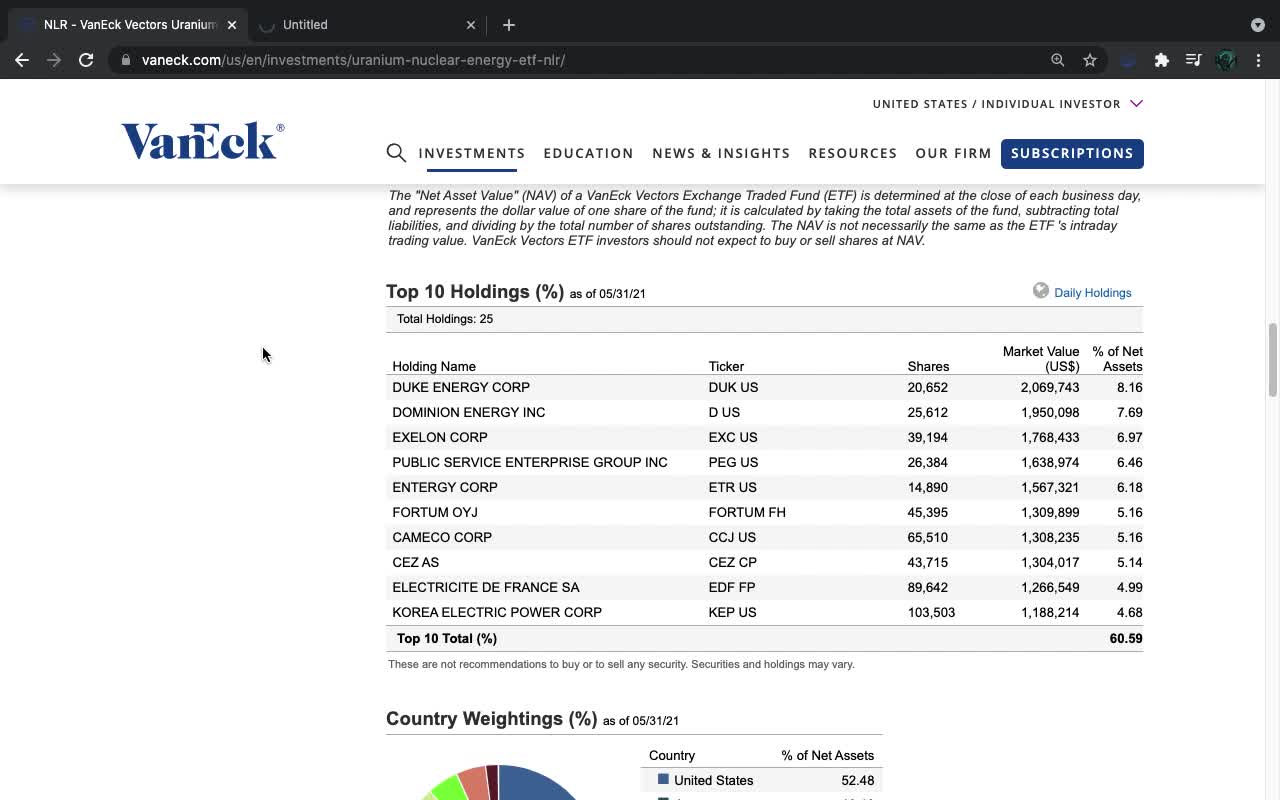1280x800 pixels.
Task: Click the ticker CCJ US
Action: coord(732,537)
